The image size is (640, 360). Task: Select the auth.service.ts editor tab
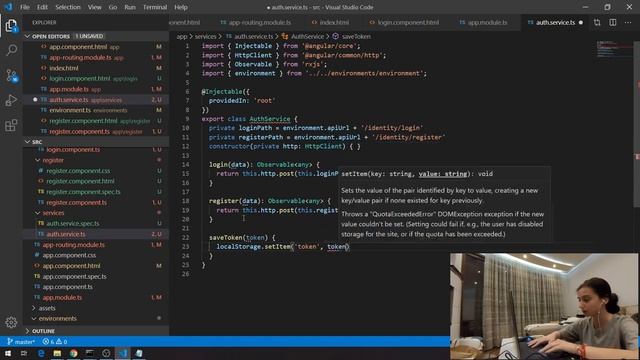(555, 22)
